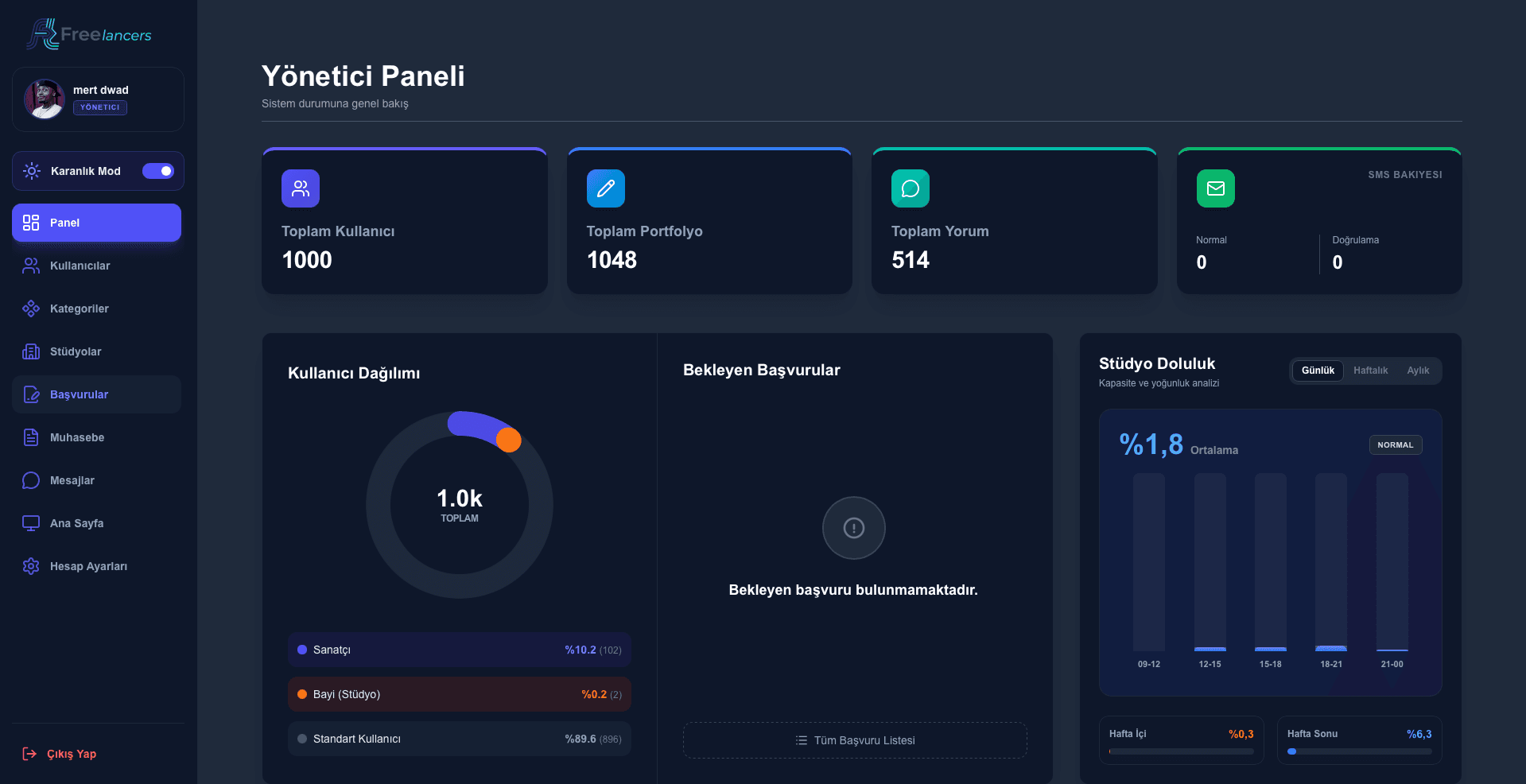Click the 1048 portfolio count

[x=612, y=260]
